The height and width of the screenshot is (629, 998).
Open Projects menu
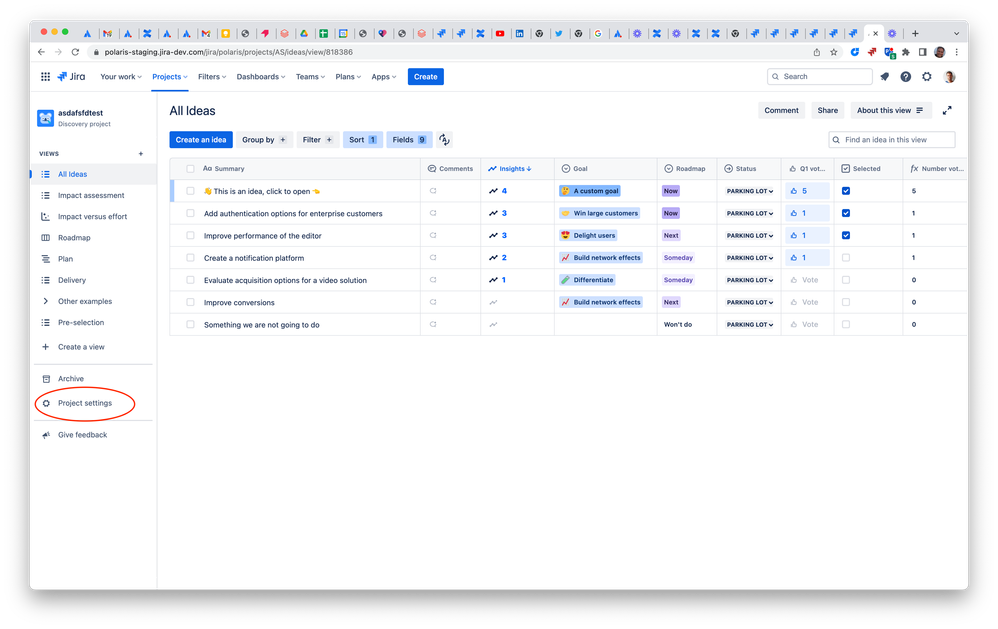(170, 76)
